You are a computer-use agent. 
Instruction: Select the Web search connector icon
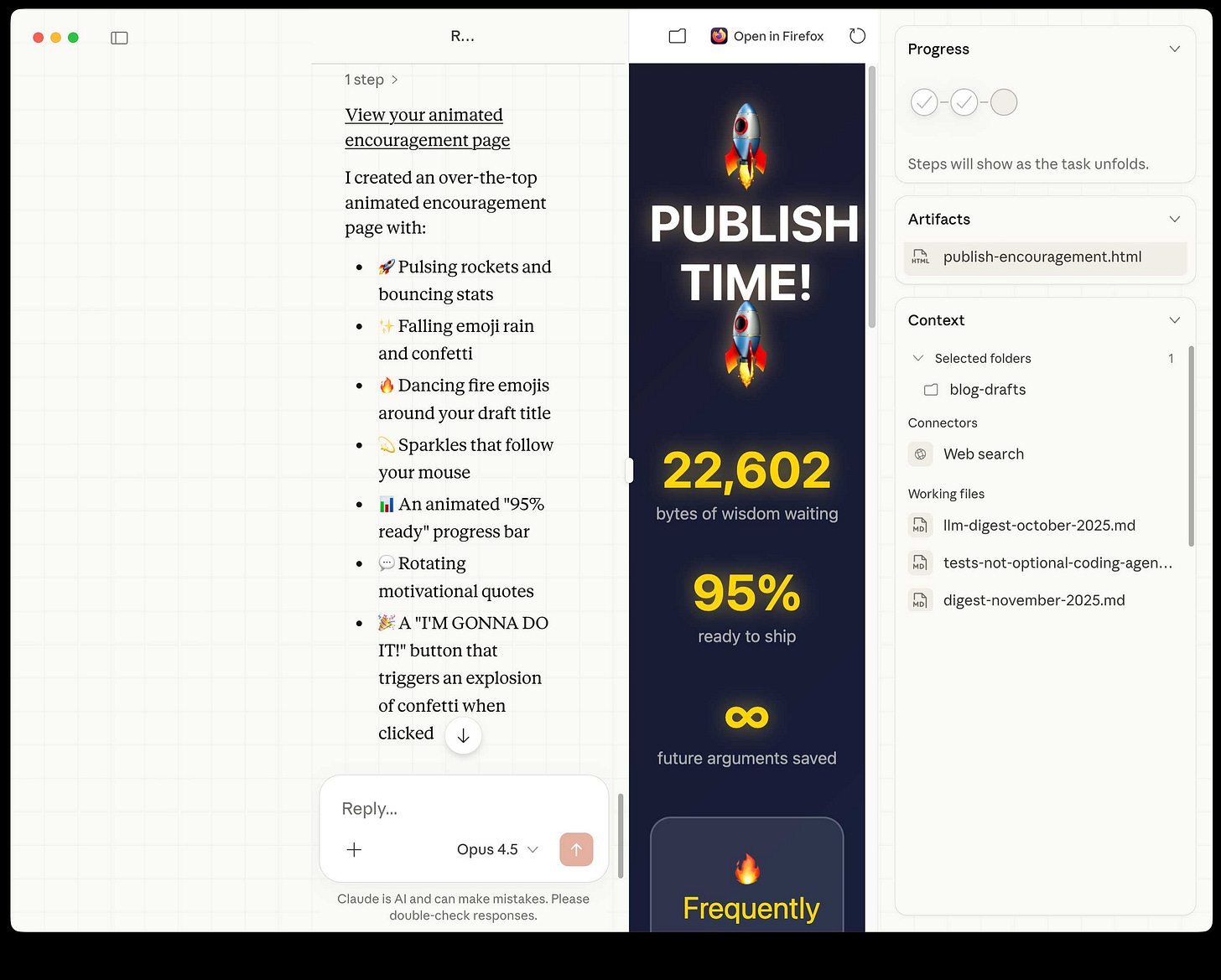pyautogui.click(x=920, y=454)
